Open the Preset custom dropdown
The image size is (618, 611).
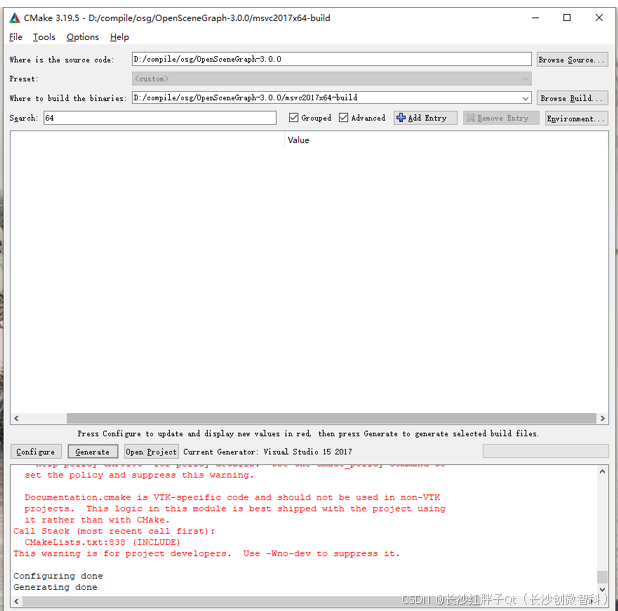tap(331, 79)
